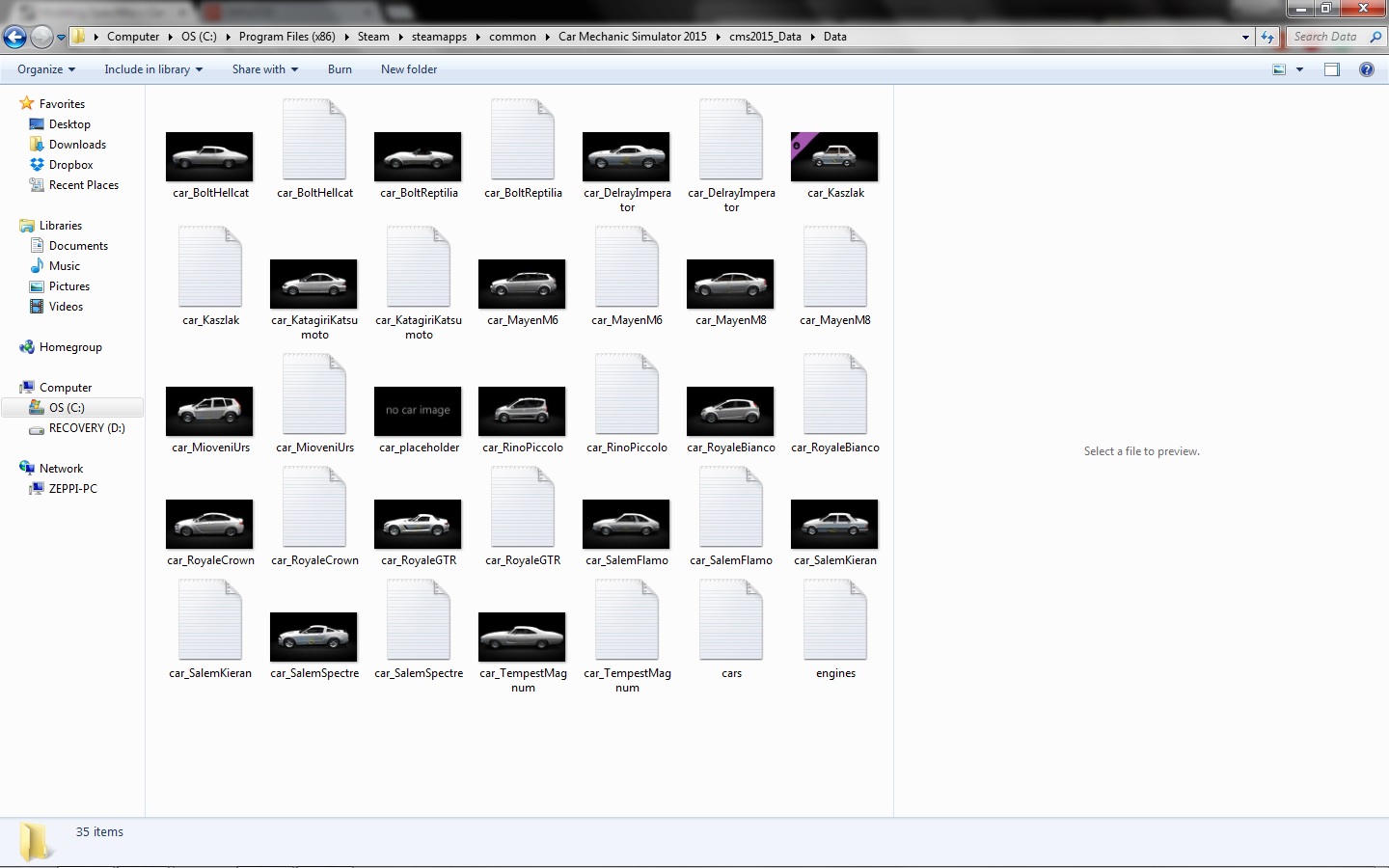Open the Pictures library

pos(68,286)
